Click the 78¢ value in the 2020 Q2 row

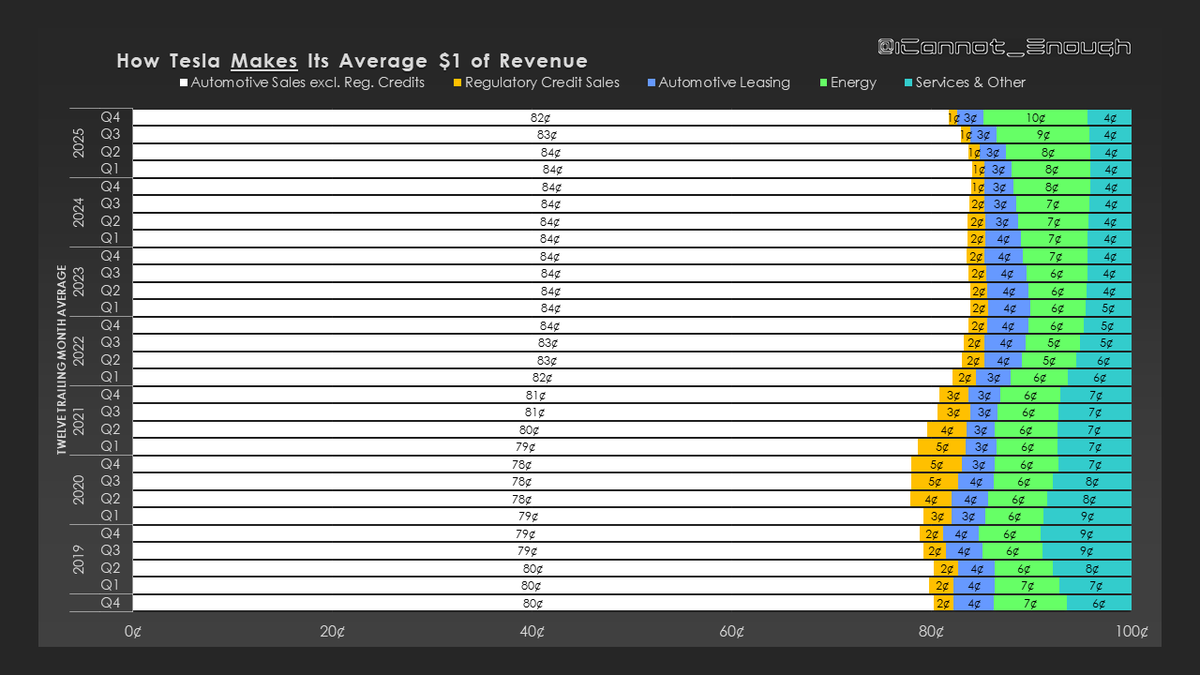click(x=521, y=499)
